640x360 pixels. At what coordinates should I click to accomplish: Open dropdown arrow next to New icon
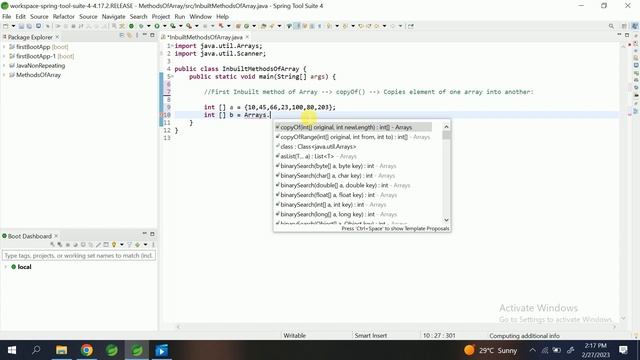pos(13,26)
